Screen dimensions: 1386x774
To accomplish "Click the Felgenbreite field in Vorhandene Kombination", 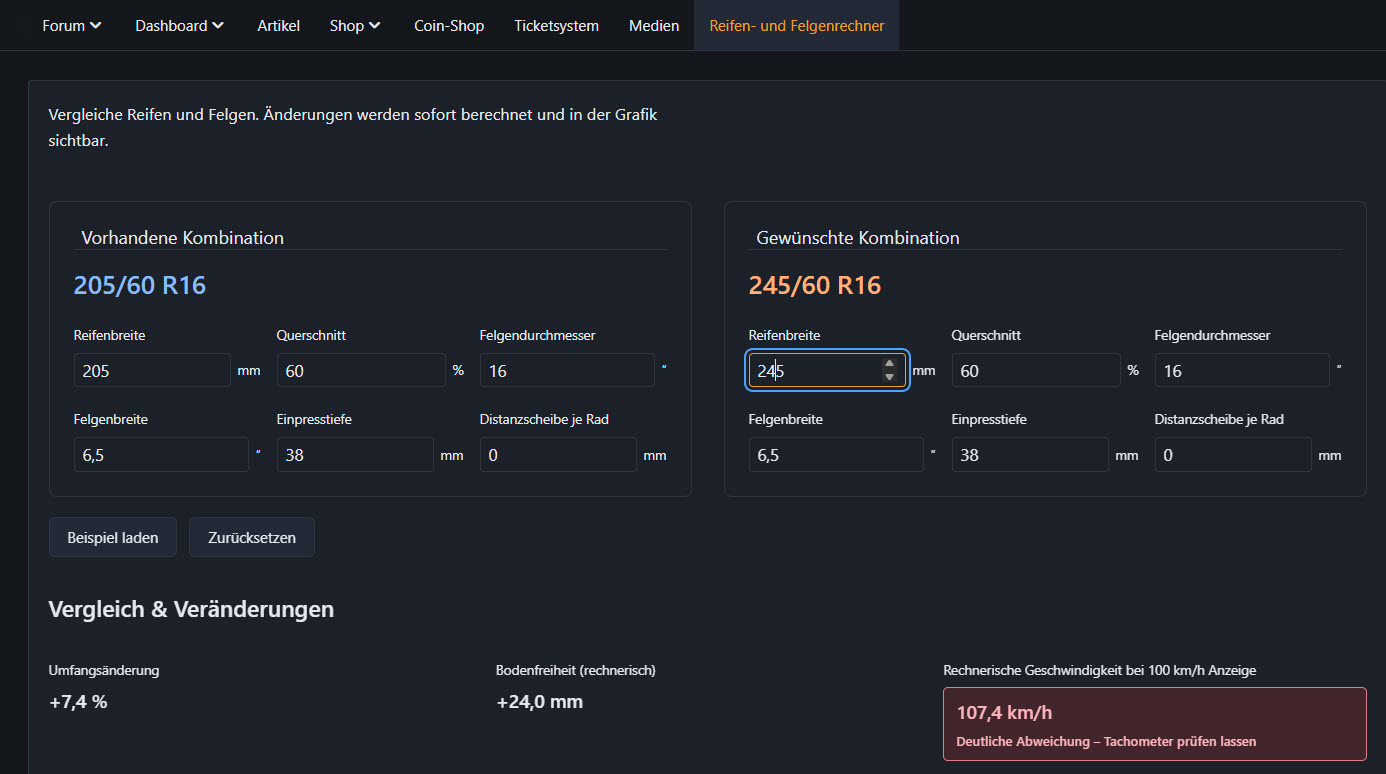I will click(x=161, y=454).
